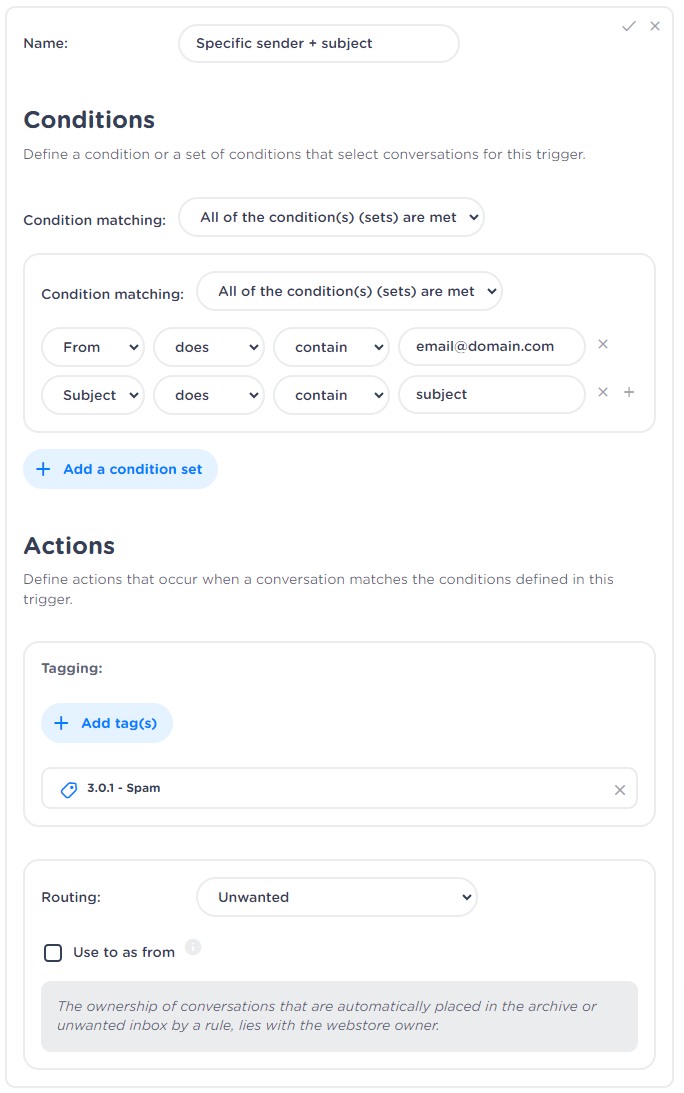Change the 'contain' dropdown in Subject row
684x1093 pixels.
click(x=331, y=395)
